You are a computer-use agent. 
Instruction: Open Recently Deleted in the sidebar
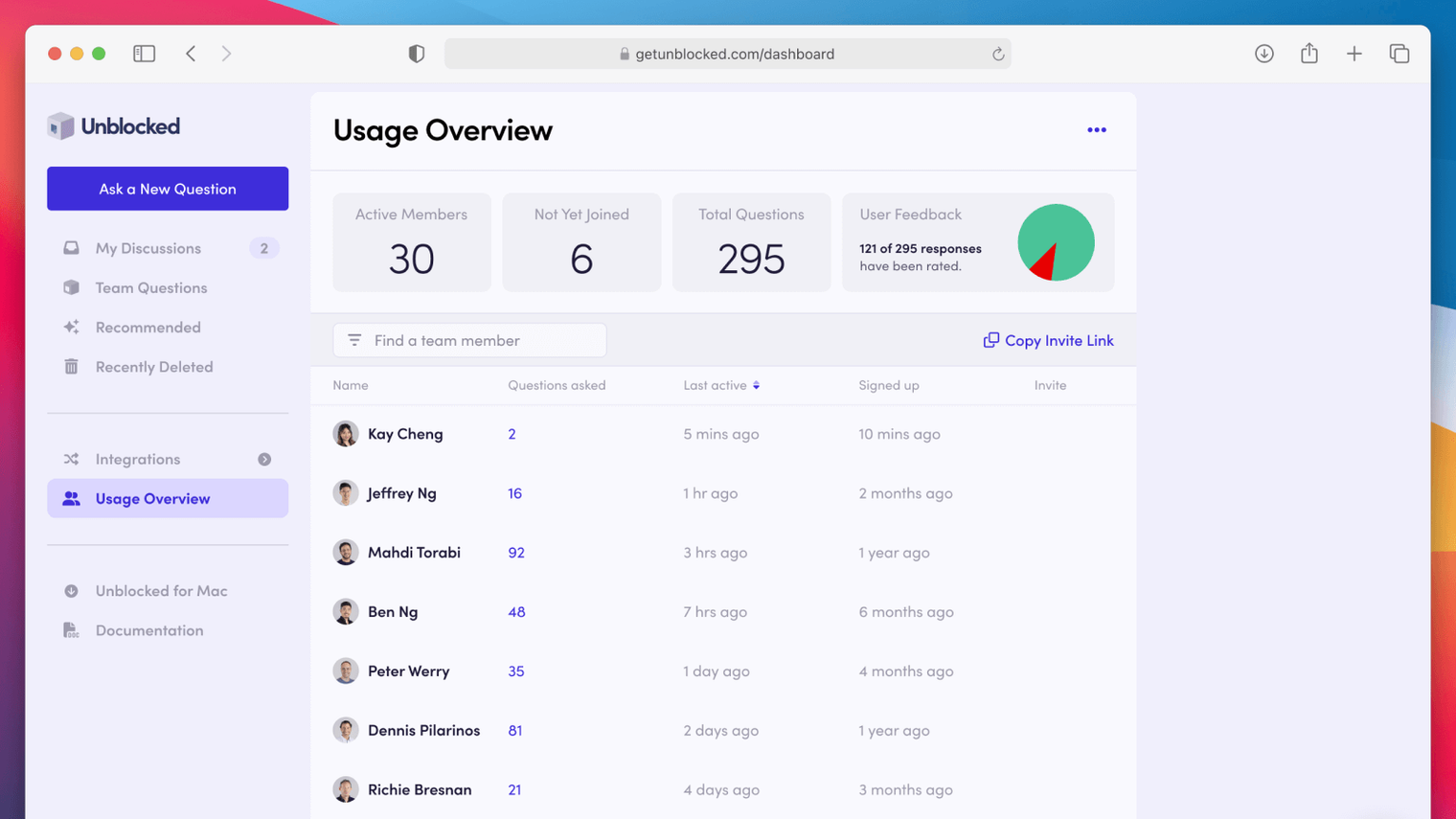(x=168, y=367)
